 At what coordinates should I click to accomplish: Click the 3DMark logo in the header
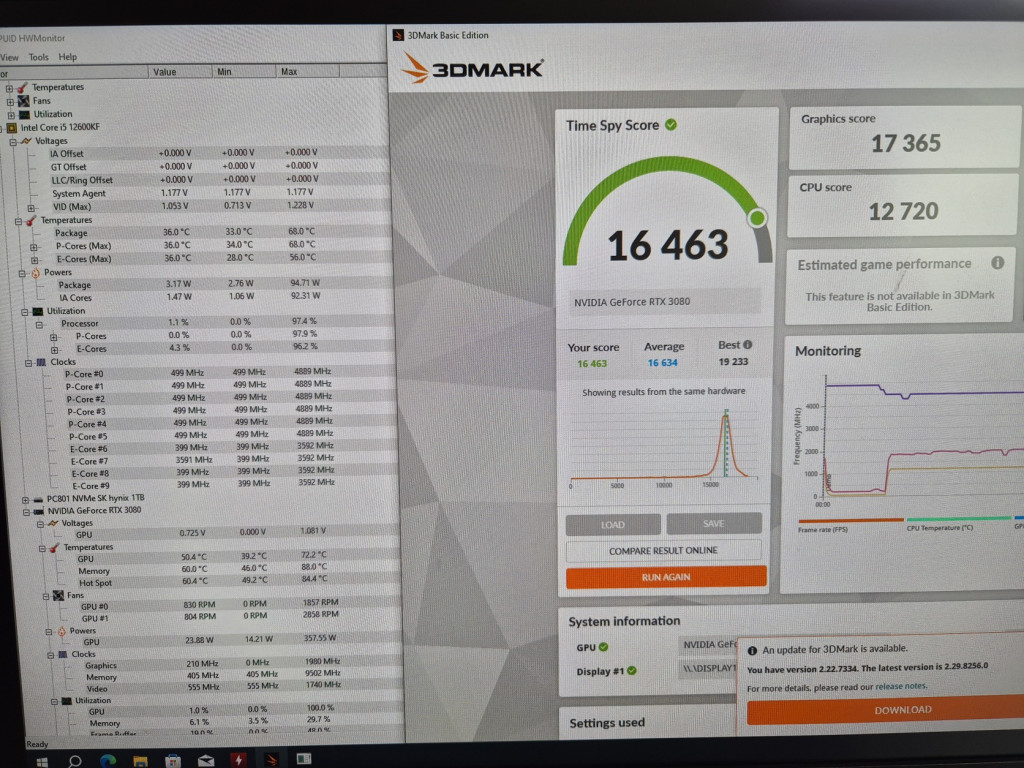472,68
